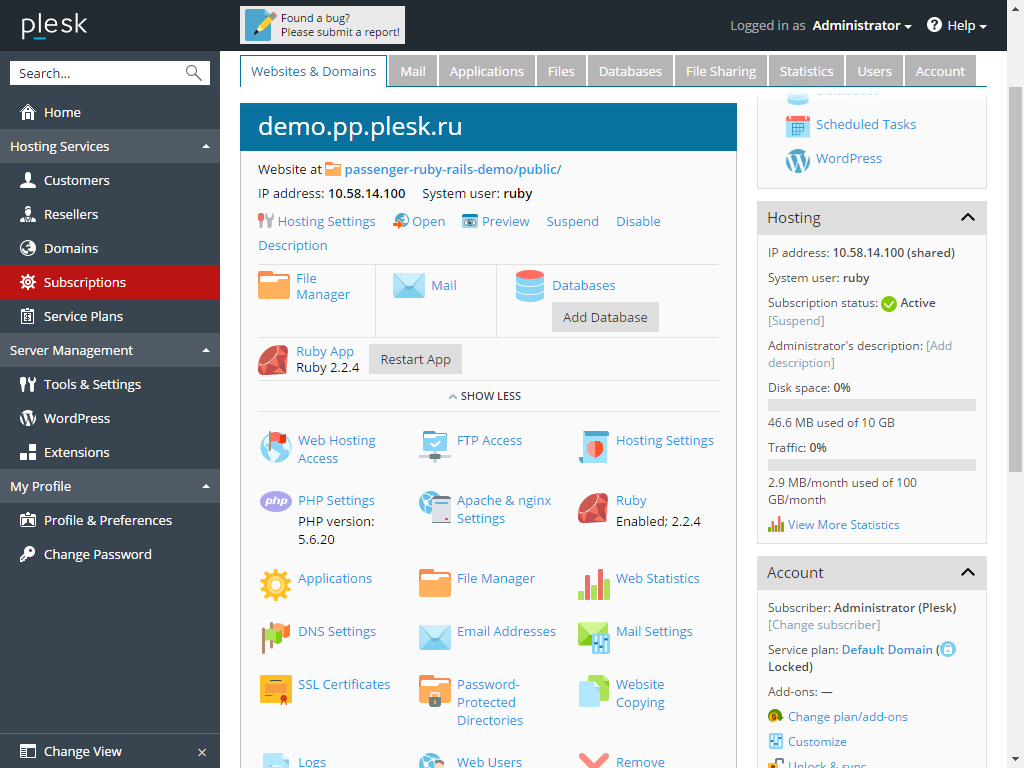This screenshot has width=1024, height=768.
Task: Switch to the Databases tab
Action: (630, 71)
